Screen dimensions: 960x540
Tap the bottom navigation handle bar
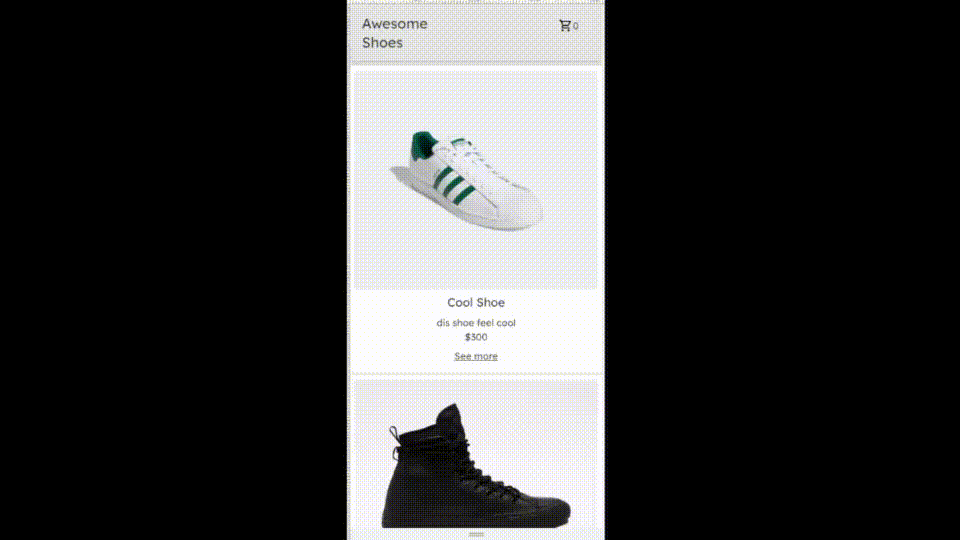(x=476, y=534)
